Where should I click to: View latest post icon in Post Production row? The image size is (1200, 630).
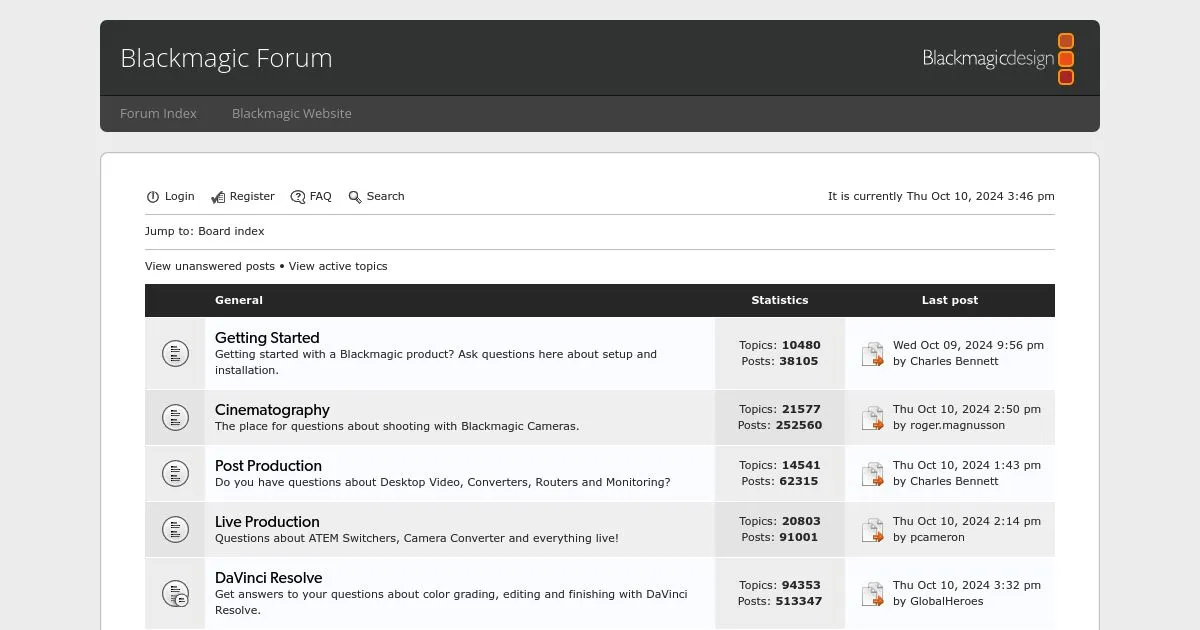[873, 473]
